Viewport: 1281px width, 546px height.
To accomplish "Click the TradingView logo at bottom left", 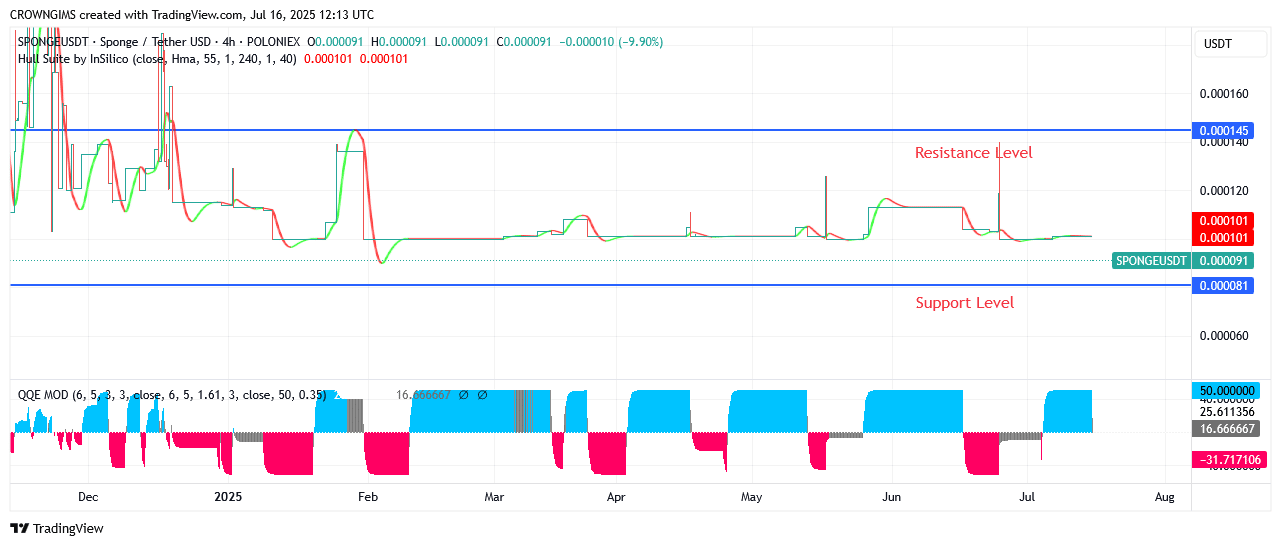I will click(57, 528).
